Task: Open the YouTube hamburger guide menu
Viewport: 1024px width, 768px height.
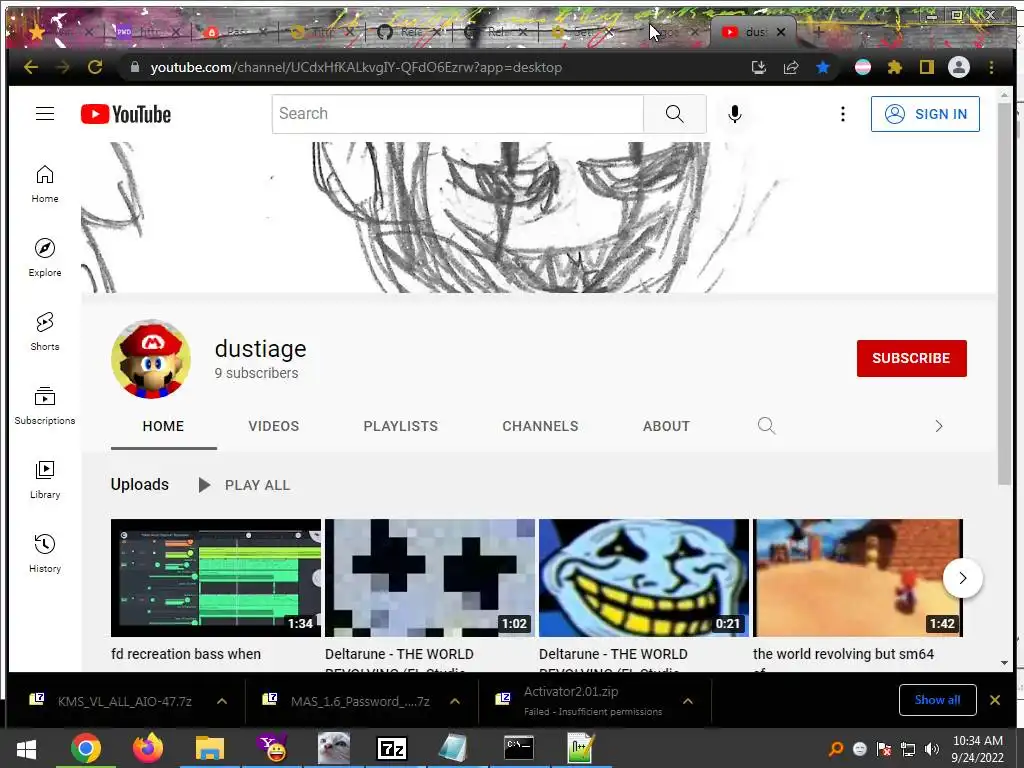Action: [44, 114]
